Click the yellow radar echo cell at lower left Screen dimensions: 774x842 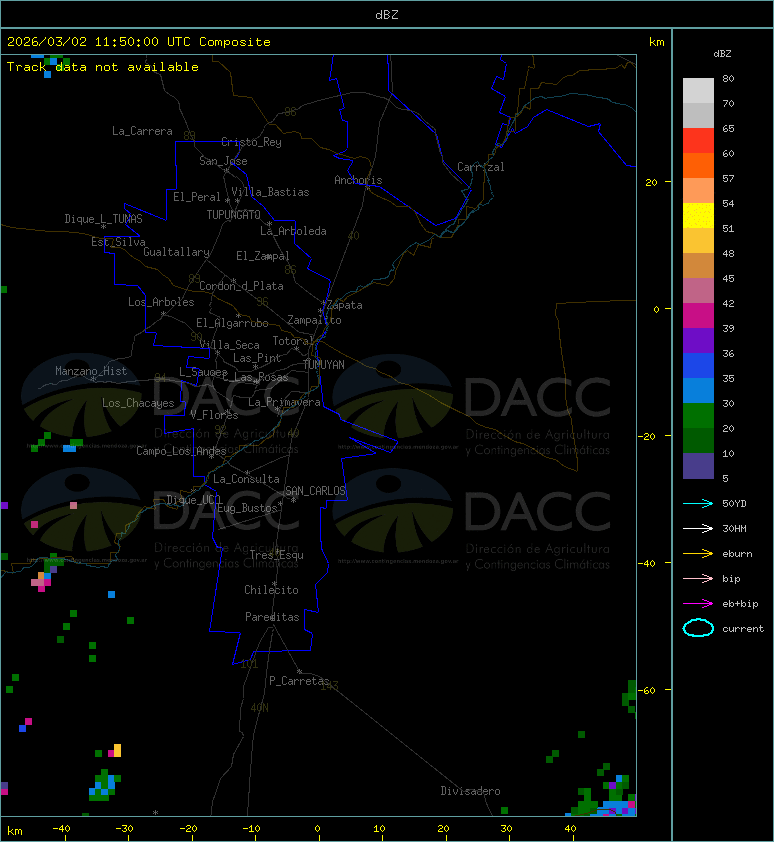(117, 750)
